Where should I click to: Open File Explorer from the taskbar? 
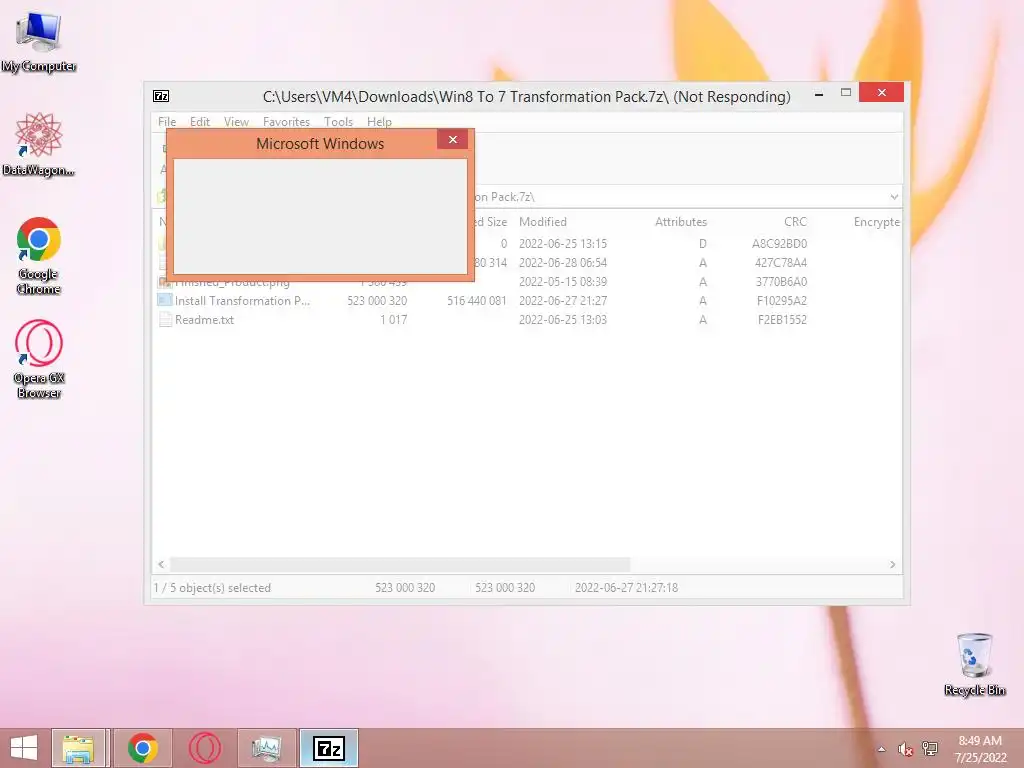coord(78,748)
